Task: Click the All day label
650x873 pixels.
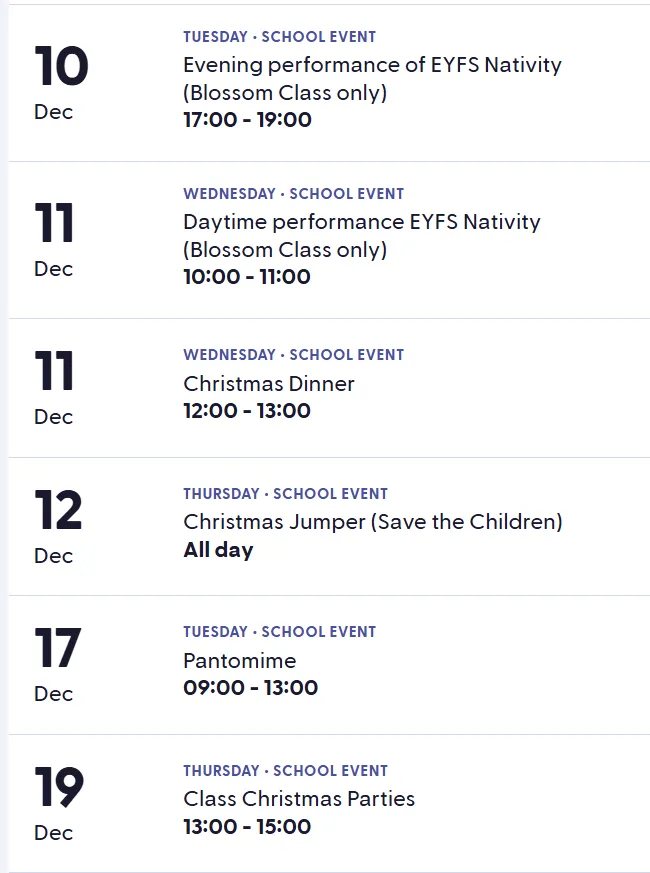Action: point(218,550)
